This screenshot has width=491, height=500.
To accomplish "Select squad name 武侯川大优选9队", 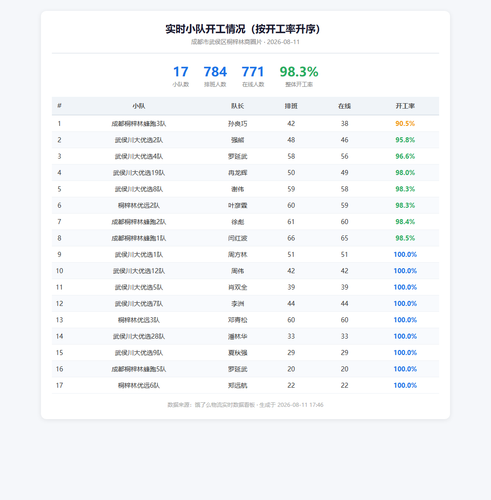I will [139, 352].
